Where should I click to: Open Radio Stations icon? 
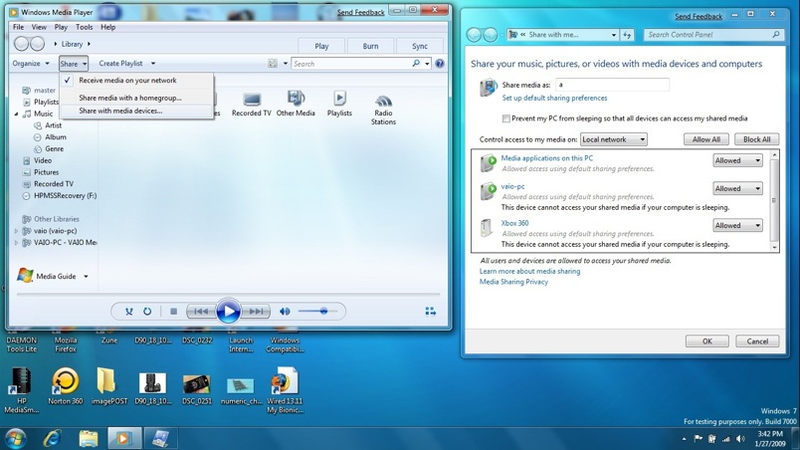coord(383,109)
